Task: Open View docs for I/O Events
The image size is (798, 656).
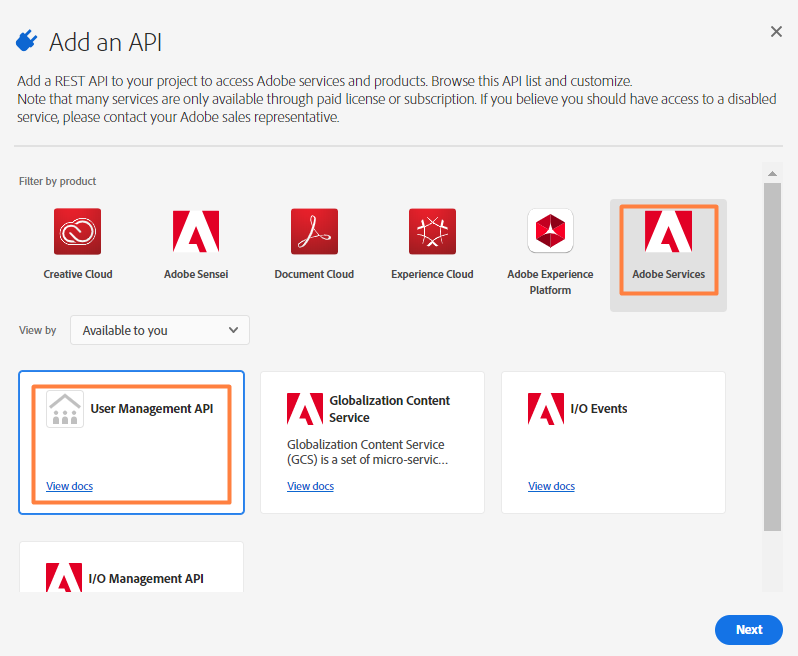Action: coord(551,486)
